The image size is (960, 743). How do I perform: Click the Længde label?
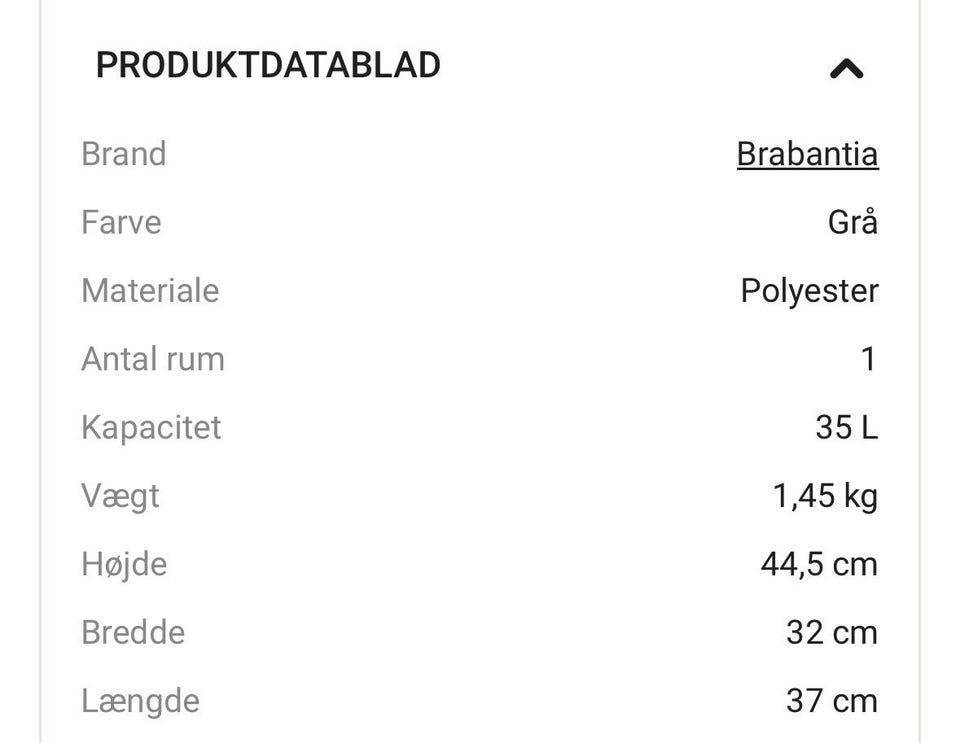click(x=140, y=701)
